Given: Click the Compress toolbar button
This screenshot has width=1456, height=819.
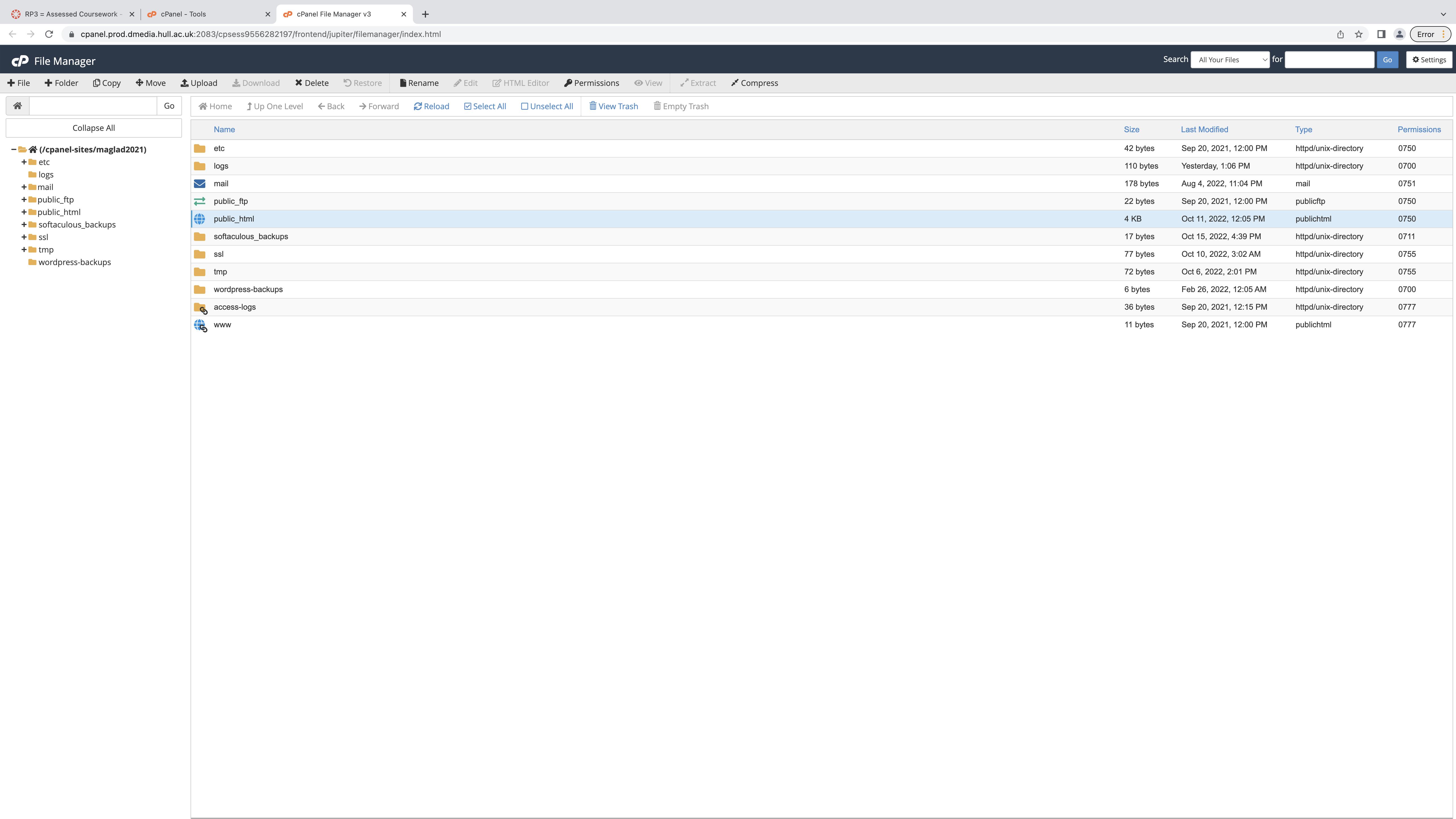Looking at the screenshot, I should (754, 83).
